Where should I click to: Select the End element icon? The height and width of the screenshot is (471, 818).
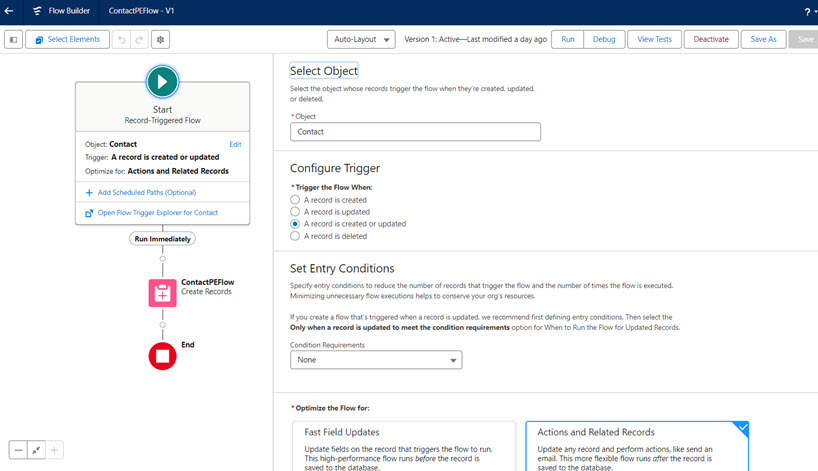coord(162,356)
